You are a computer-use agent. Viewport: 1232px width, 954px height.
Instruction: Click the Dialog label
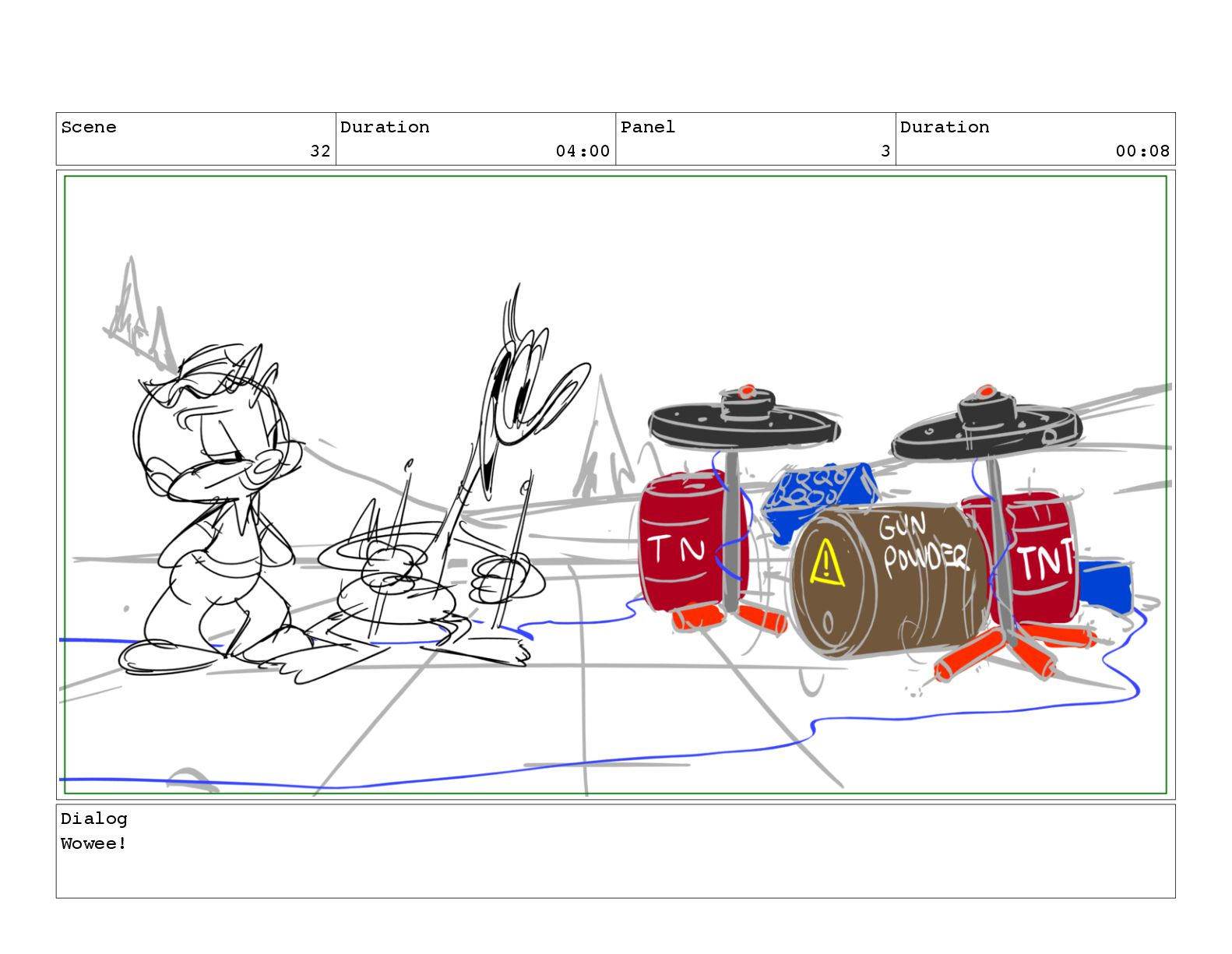[x=94, y=818]
